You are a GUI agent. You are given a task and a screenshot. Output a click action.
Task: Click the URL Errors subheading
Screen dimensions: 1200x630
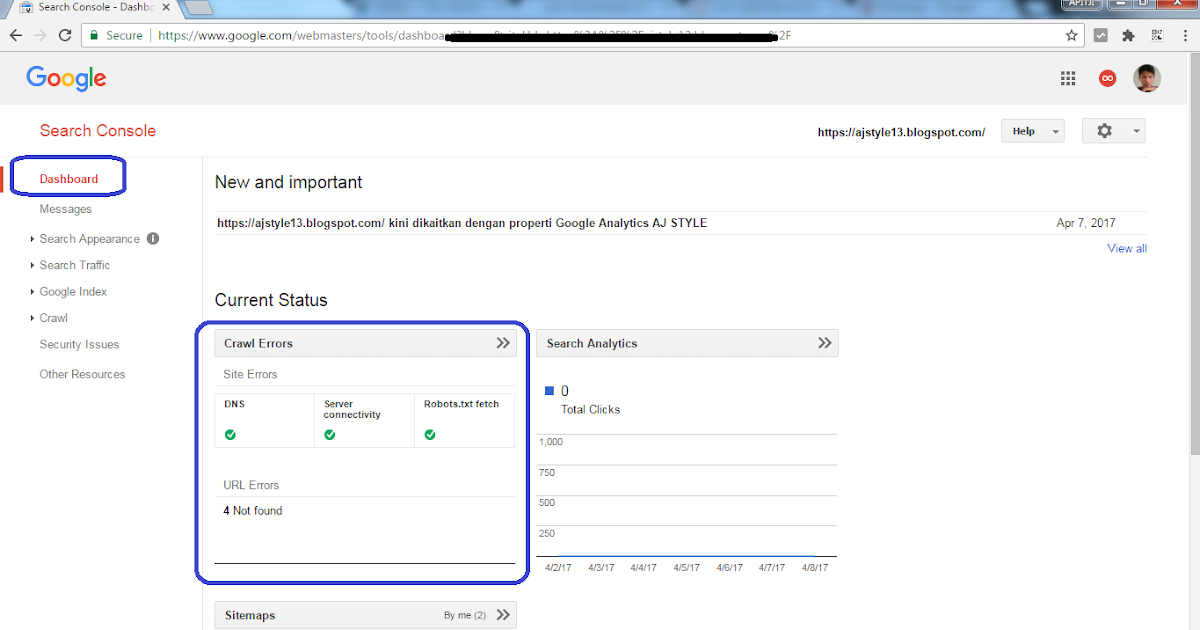pos(251,485)
